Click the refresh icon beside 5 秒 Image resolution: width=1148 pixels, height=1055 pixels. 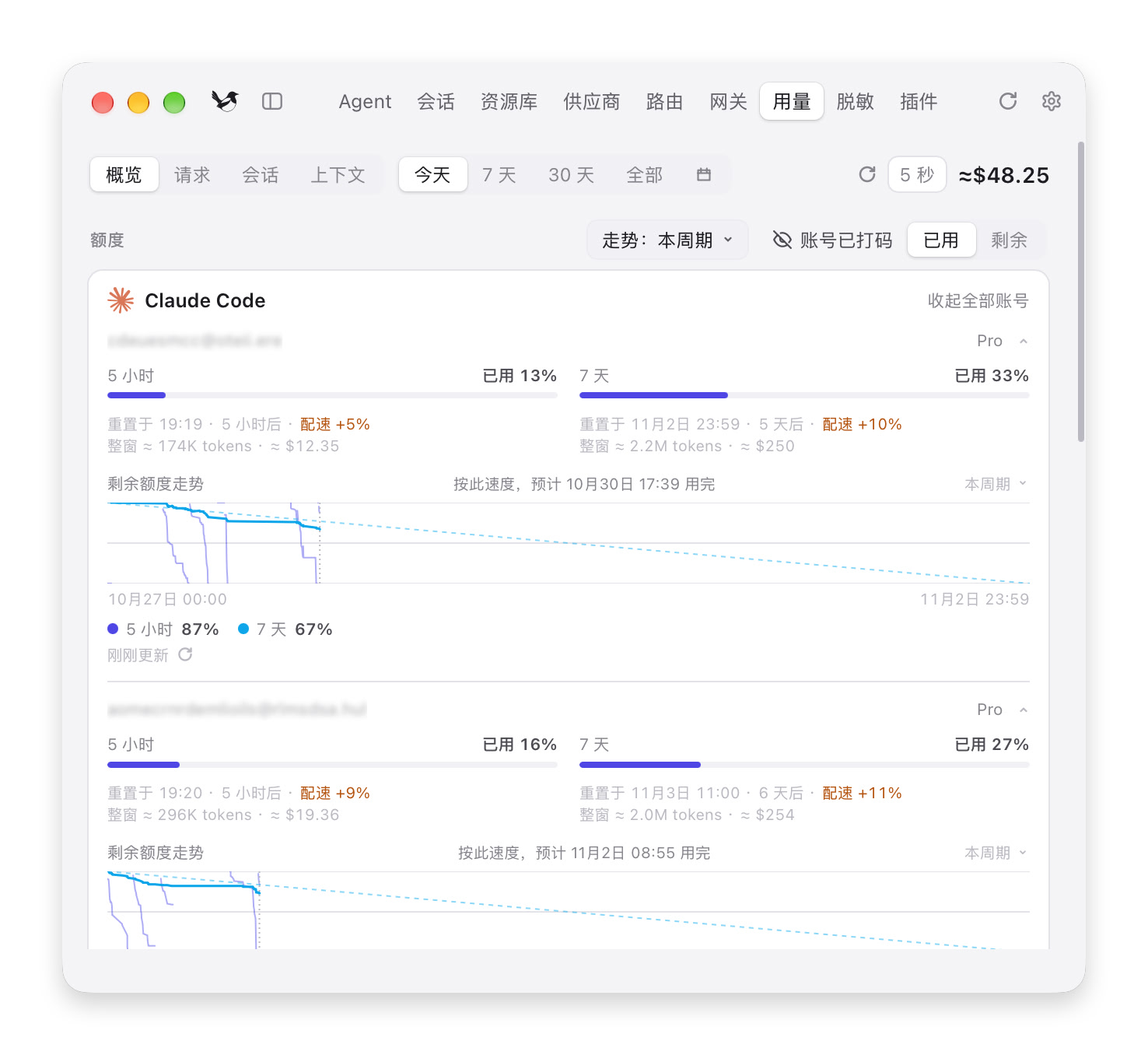tap(867, 174)
